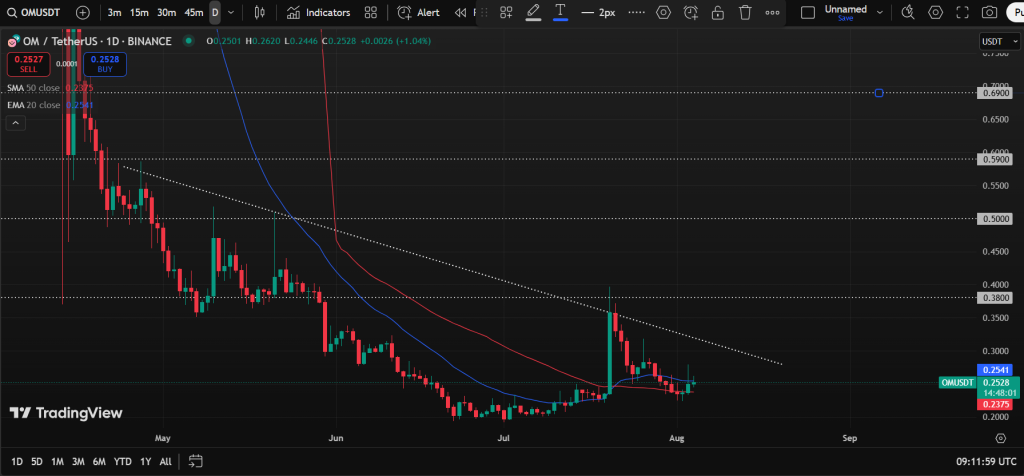Open the quick search icon
Screen dimensions: 1024x476
(908, 12)
